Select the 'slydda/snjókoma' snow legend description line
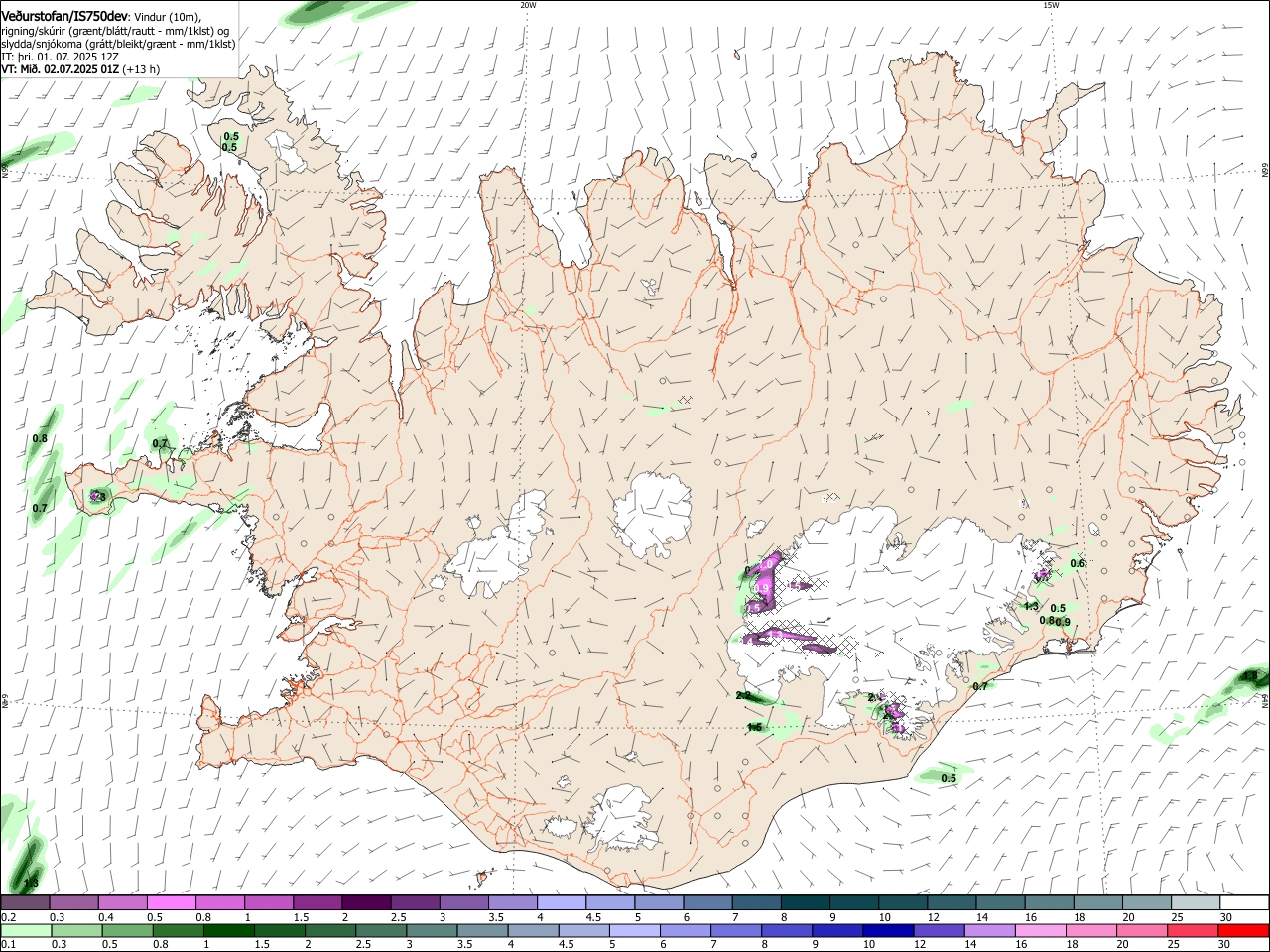Screen dimensions: 1270x952 click(x=118, y=44)
